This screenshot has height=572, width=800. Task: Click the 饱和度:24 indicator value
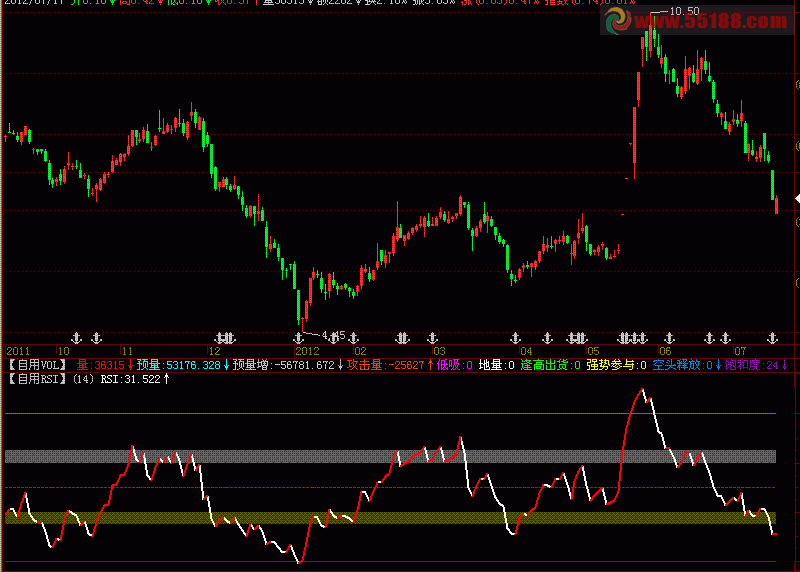pos(752,365)
